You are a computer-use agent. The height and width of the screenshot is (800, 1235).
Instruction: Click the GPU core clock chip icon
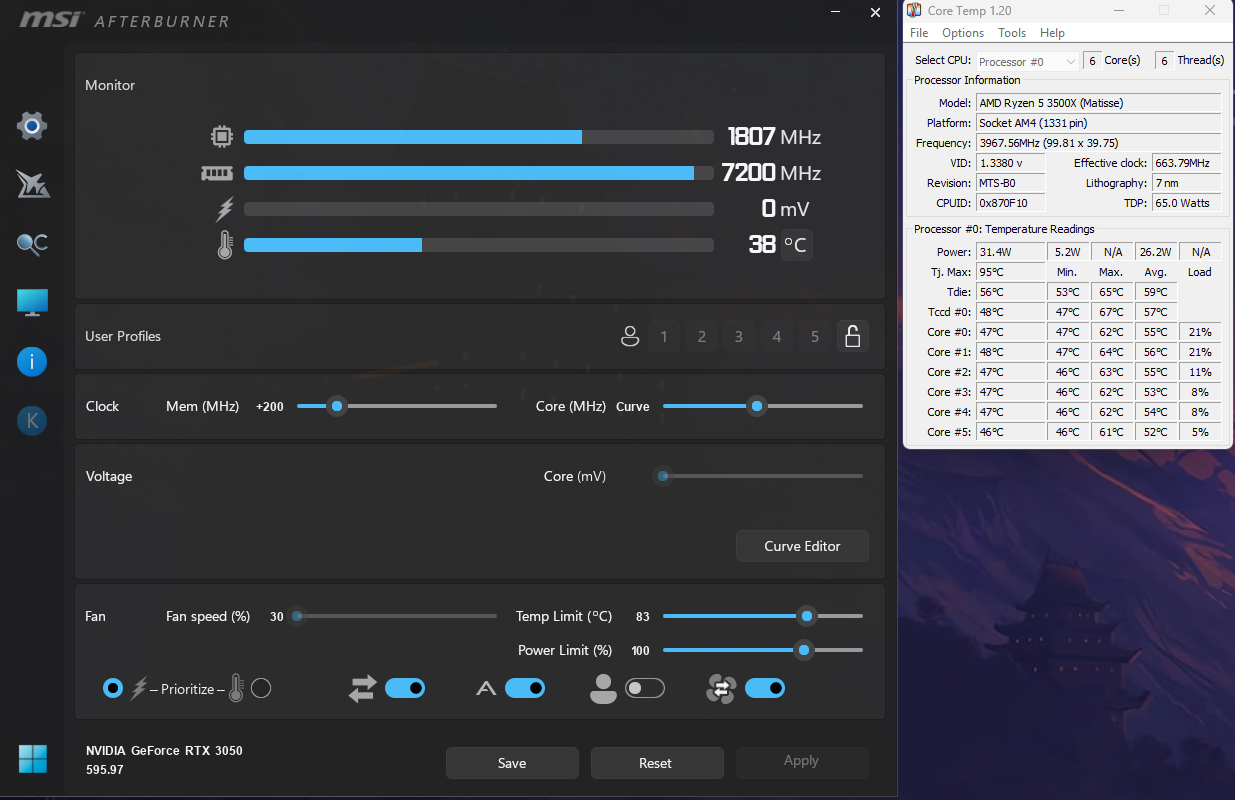click(x=222, y=137)
